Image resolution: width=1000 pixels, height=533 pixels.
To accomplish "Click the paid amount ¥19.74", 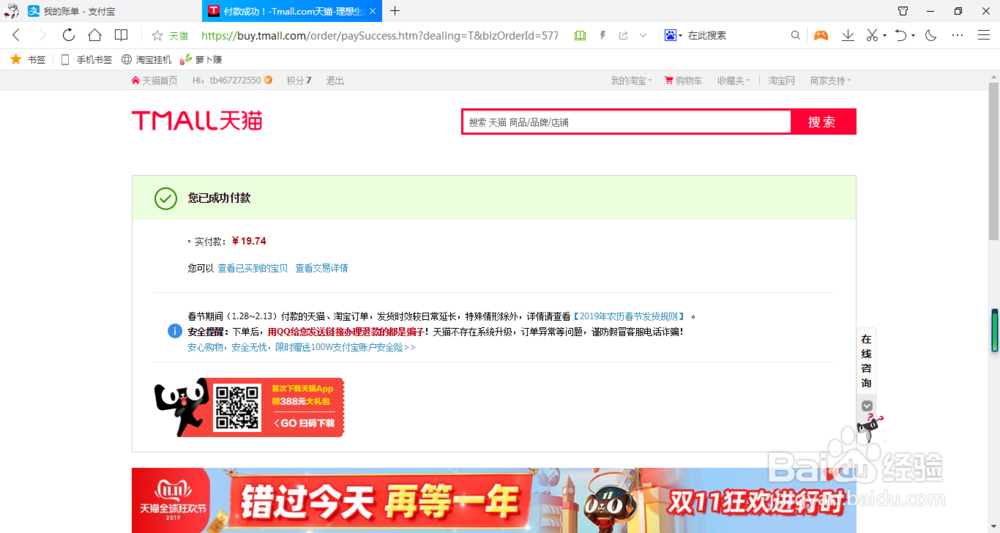I will click(249, 241).
